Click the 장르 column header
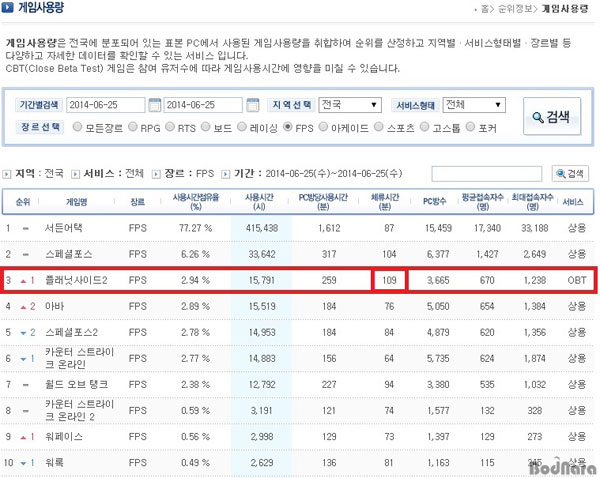 coord(137,202)
